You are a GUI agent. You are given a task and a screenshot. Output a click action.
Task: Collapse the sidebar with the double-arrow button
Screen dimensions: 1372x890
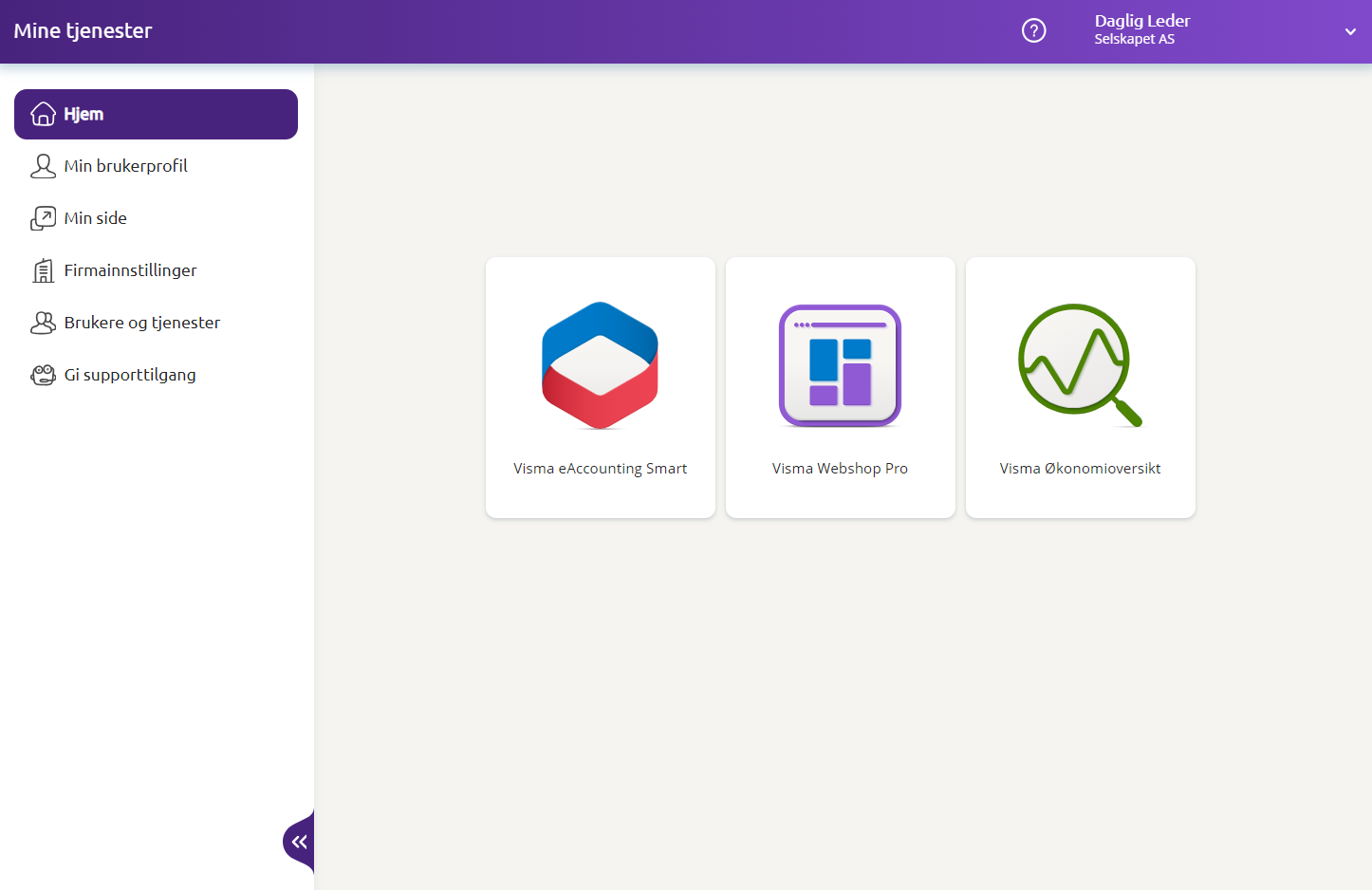[x=299, y=842]
